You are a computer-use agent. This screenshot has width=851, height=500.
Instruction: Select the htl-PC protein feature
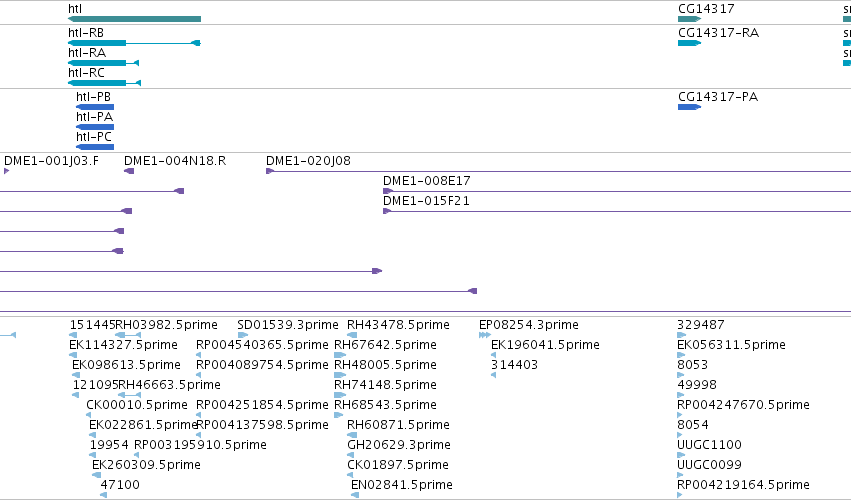pyautogui.click(x=95, y=147)
